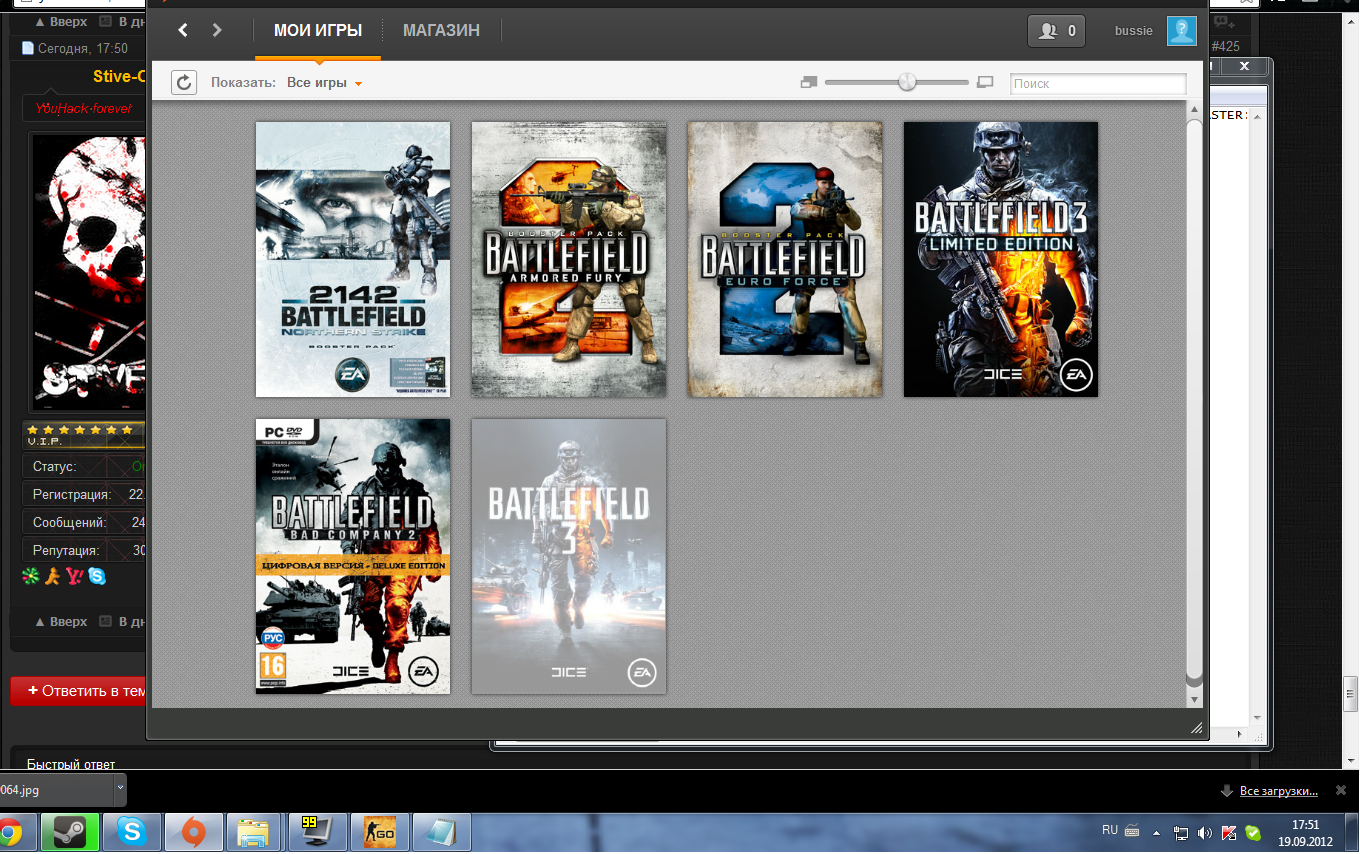The width and height of the screenshot is (1360, 854).
Task: Select Battlefield 2 Euro Force cover
Action: [x=785, y=260]
